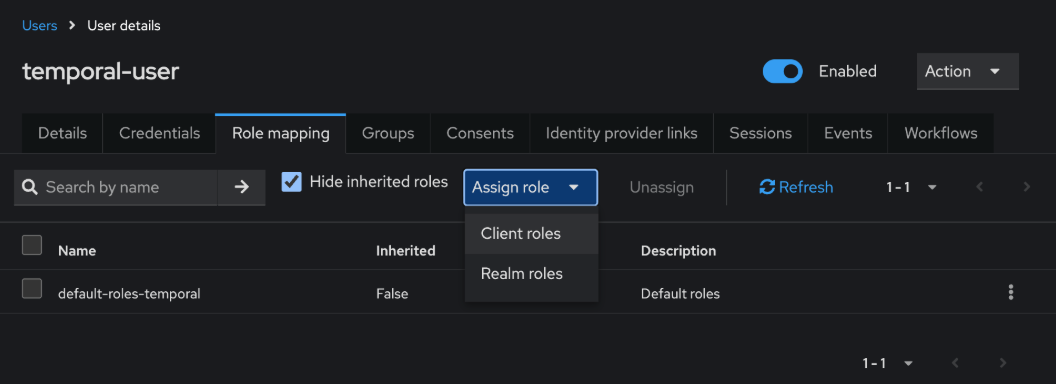Image resolution: width=1056 pixels, height=384 pixels.
Task: Choose Realm roles from the menu
Action: (531, 274)
